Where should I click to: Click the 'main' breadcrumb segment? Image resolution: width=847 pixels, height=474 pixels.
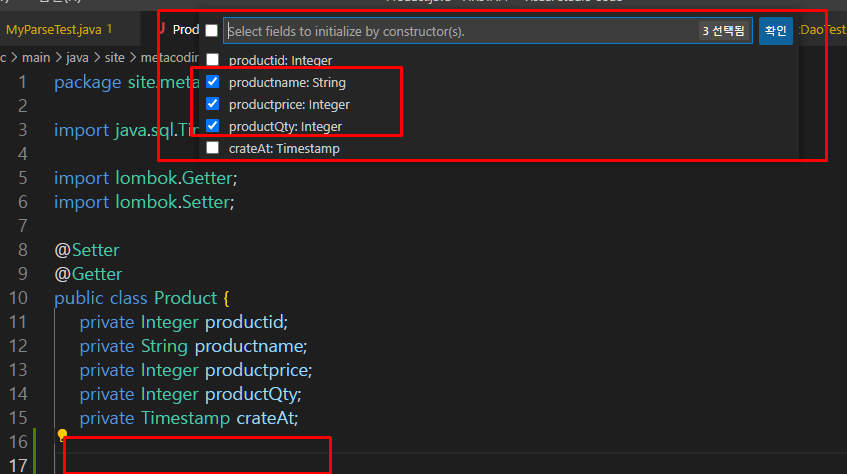click(36, 57)
